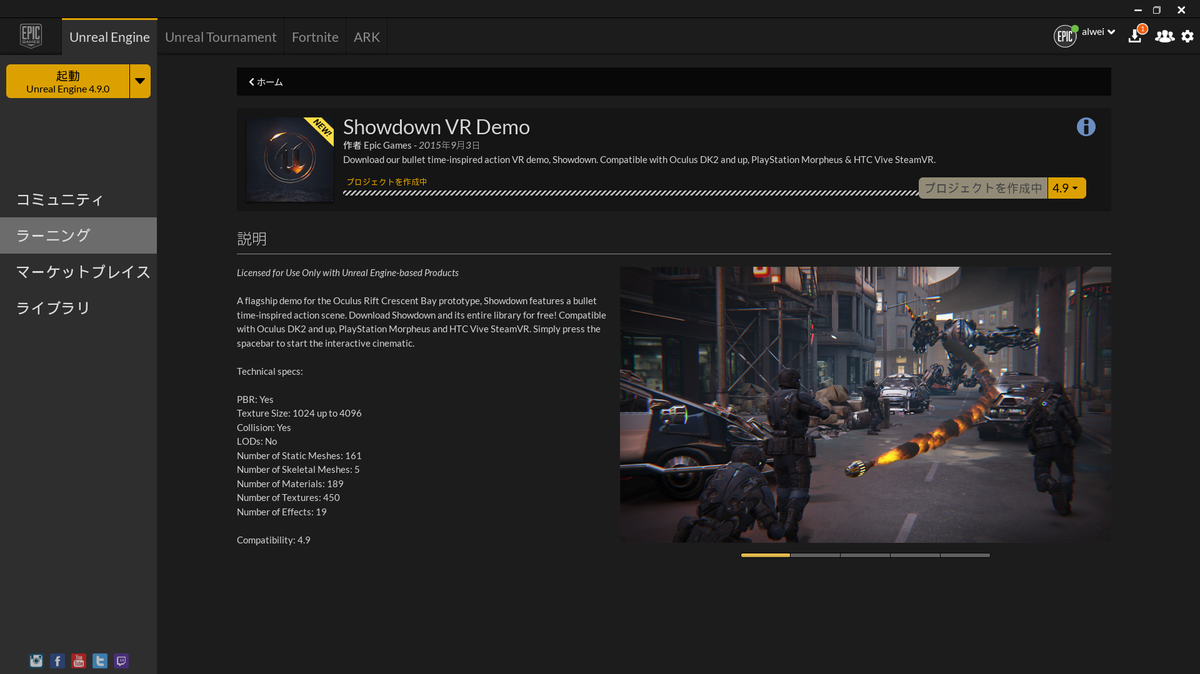Click the Epic Games logo at top left
The image size is (1200, 674).
pos(31,37)
